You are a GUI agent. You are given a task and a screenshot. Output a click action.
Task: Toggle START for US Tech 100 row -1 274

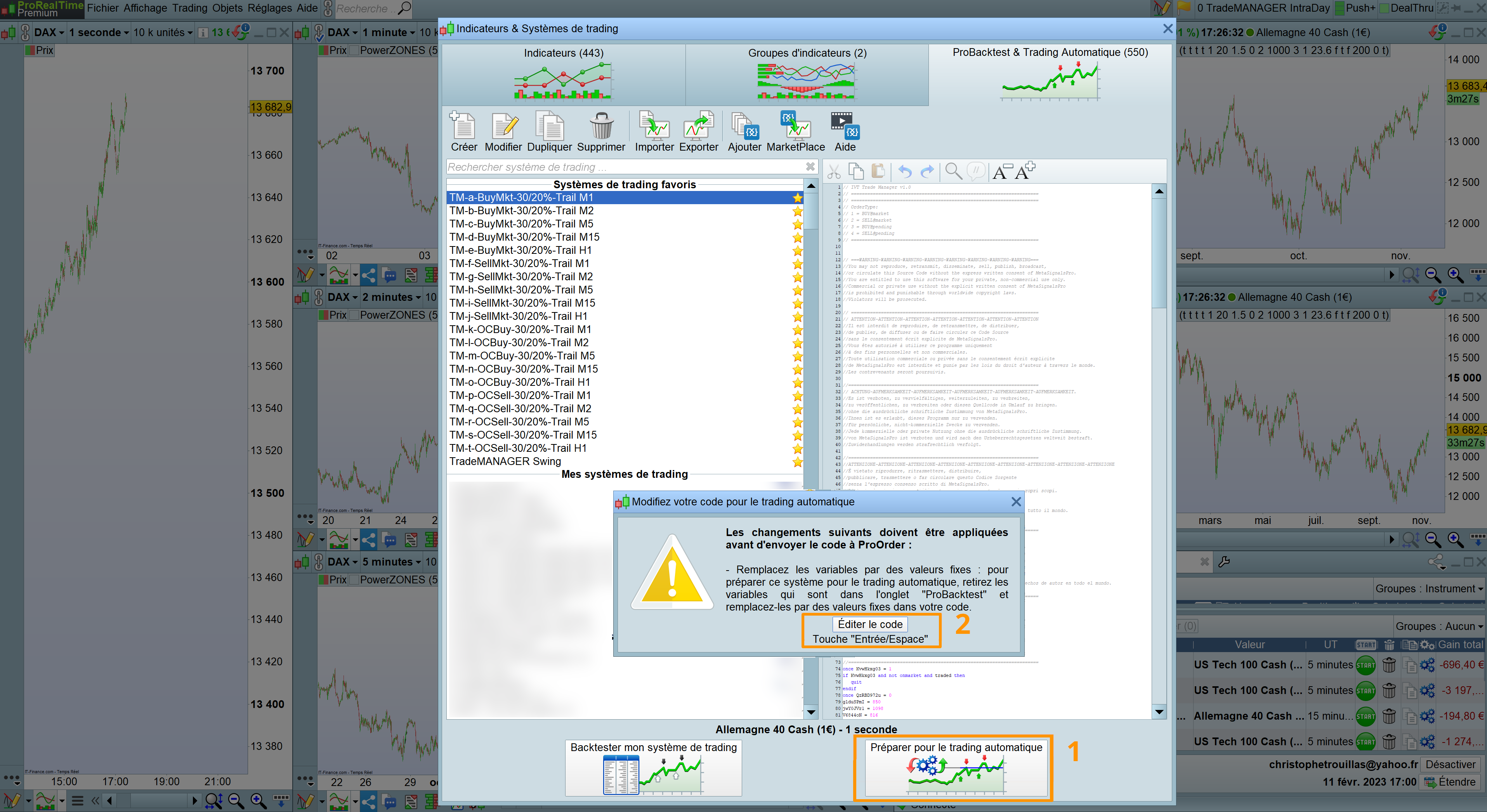click(1365, 742)
